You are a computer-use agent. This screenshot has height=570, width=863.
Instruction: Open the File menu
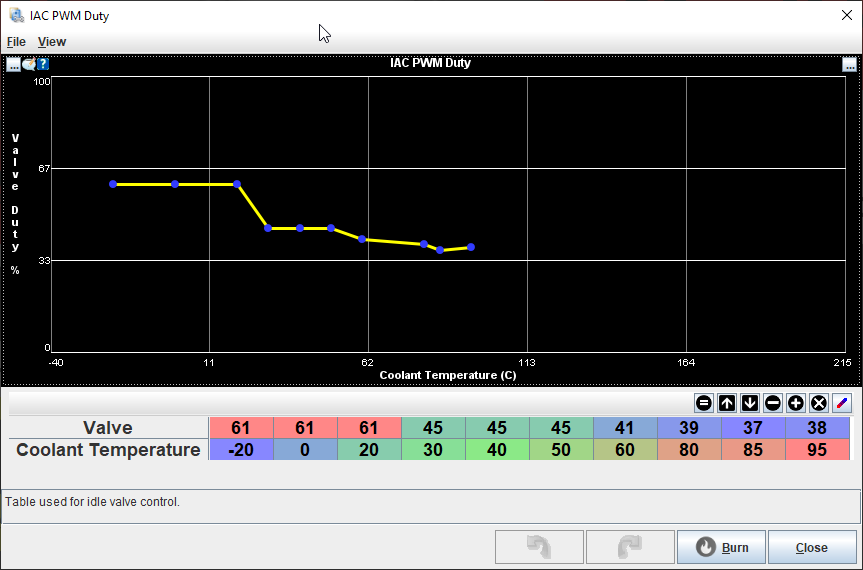[16, 42]
